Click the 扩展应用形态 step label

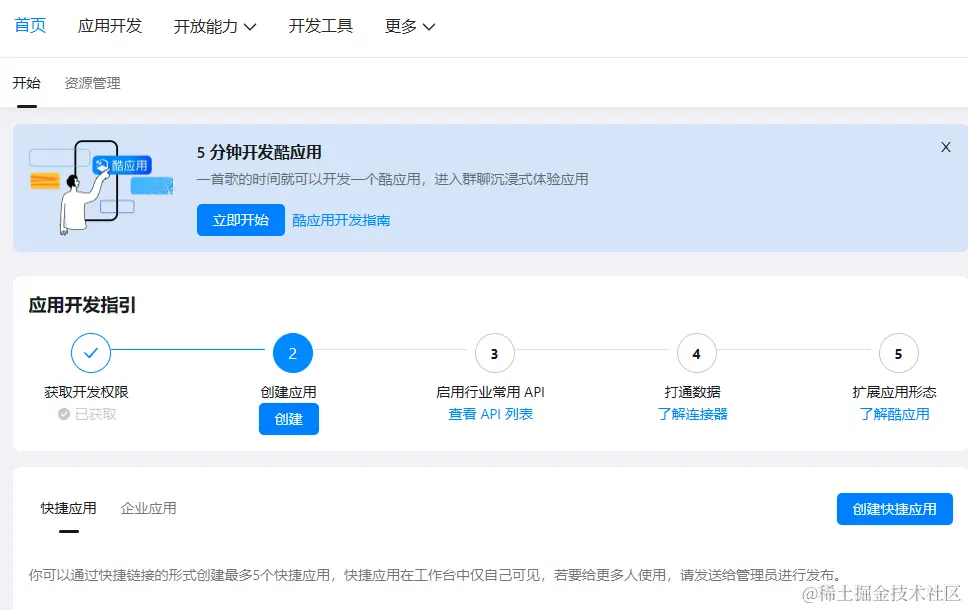pyautogui.click(x=894, y=392)
